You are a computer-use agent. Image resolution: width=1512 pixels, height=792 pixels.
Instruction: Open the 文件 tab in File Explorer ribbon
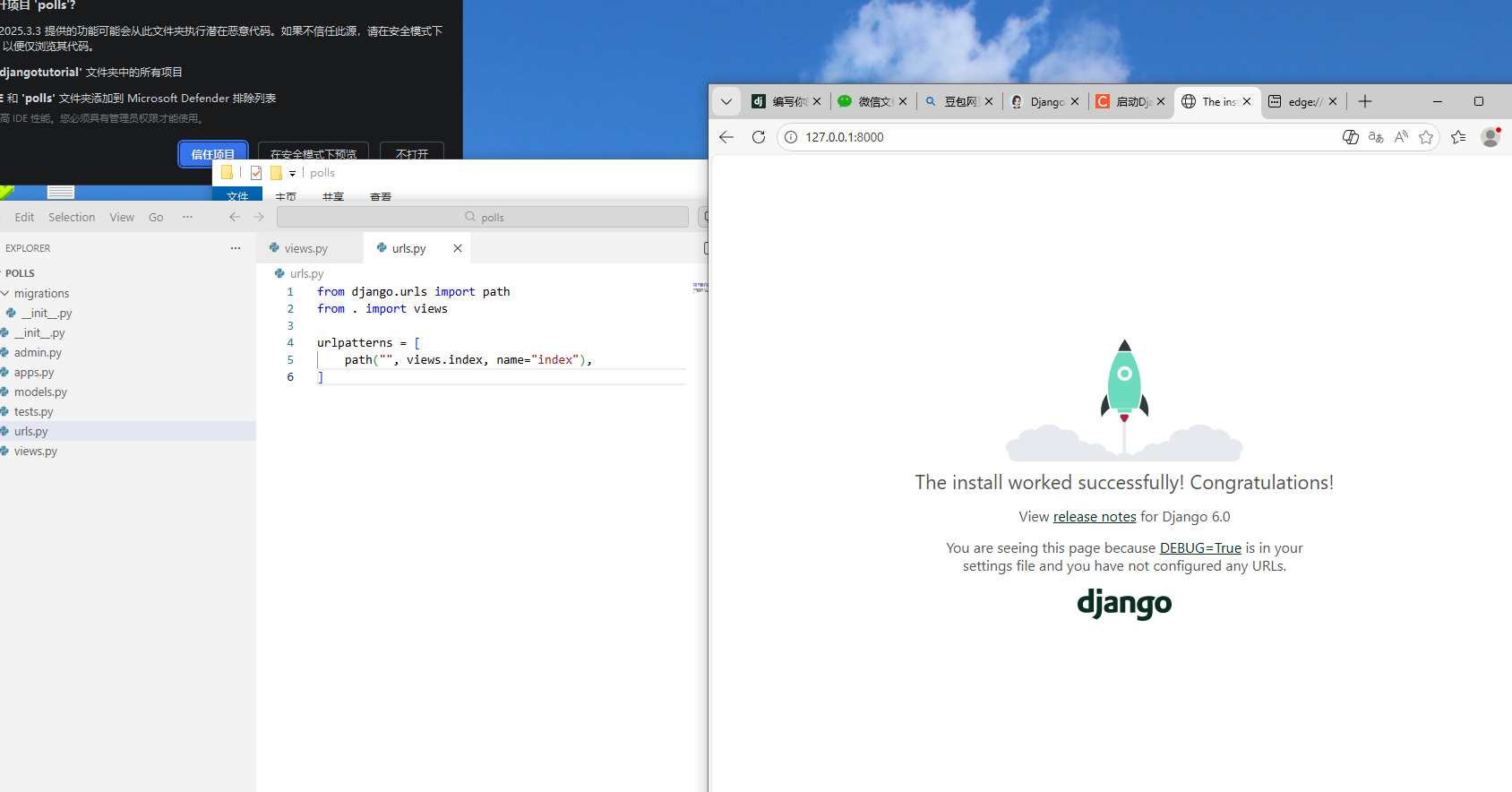[x=237, y=195]
